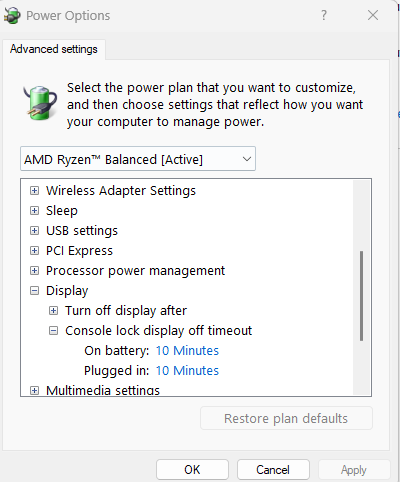The image size is (400, 482).
Task: Close the Power Options dialog
Action: [x=373, y=15]
